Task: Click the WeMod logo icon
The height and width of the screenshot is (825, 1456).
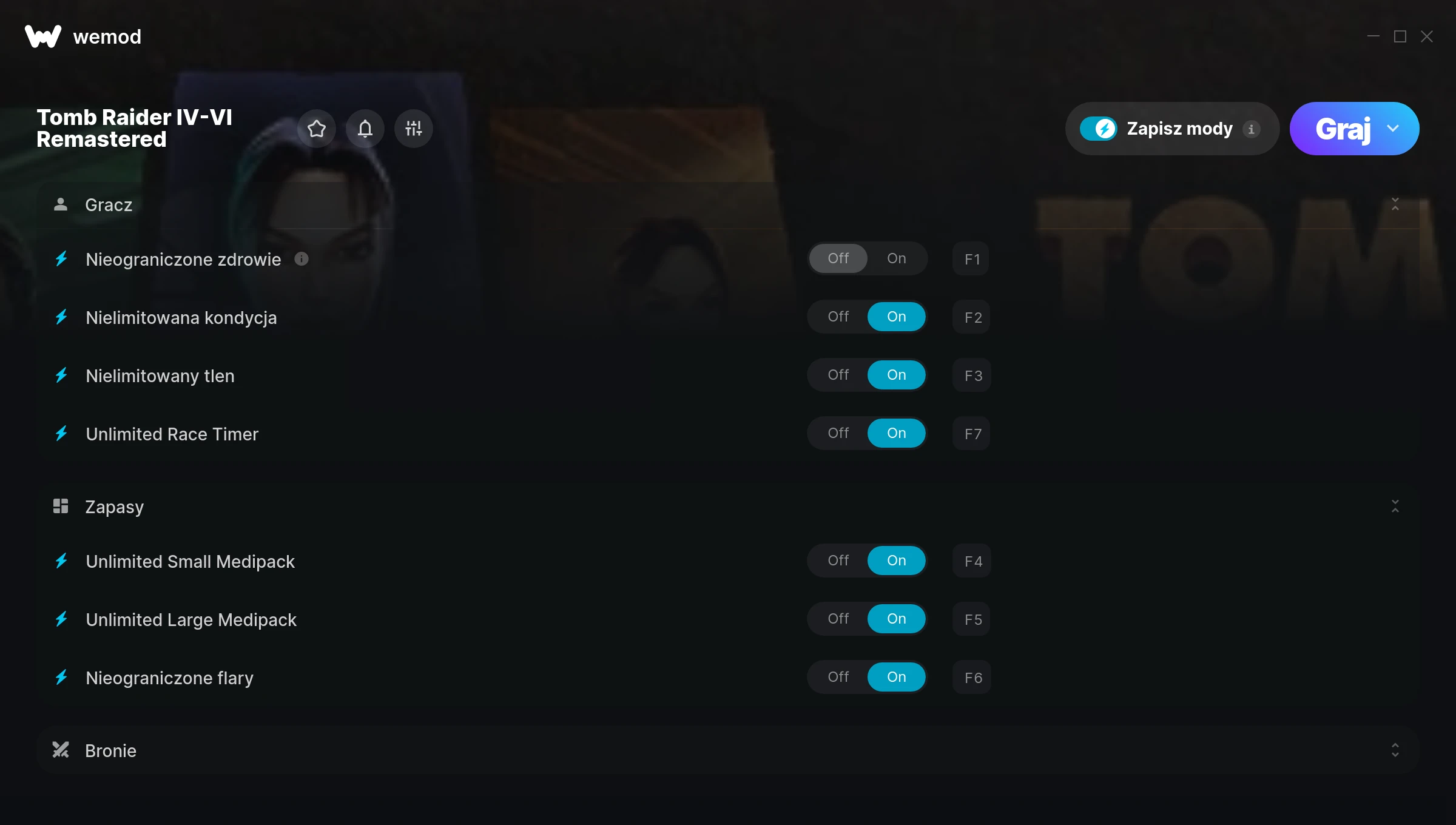Action: point(43,36)
